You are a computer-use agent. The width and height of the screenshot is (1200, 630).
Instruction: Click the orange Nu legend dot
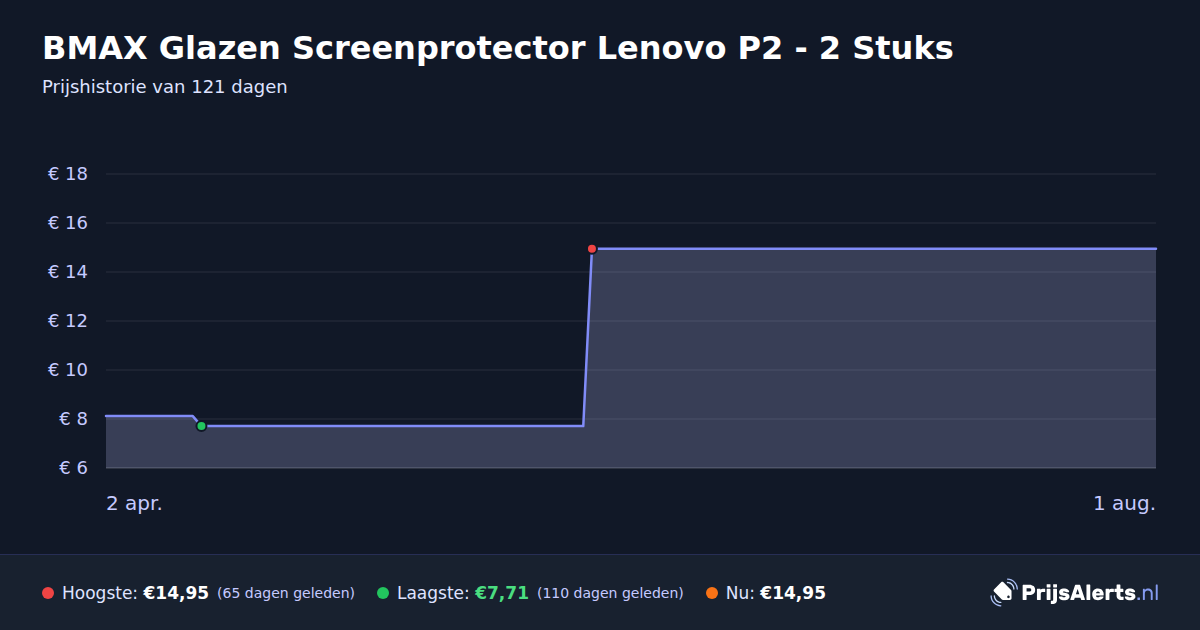(712, 593)
